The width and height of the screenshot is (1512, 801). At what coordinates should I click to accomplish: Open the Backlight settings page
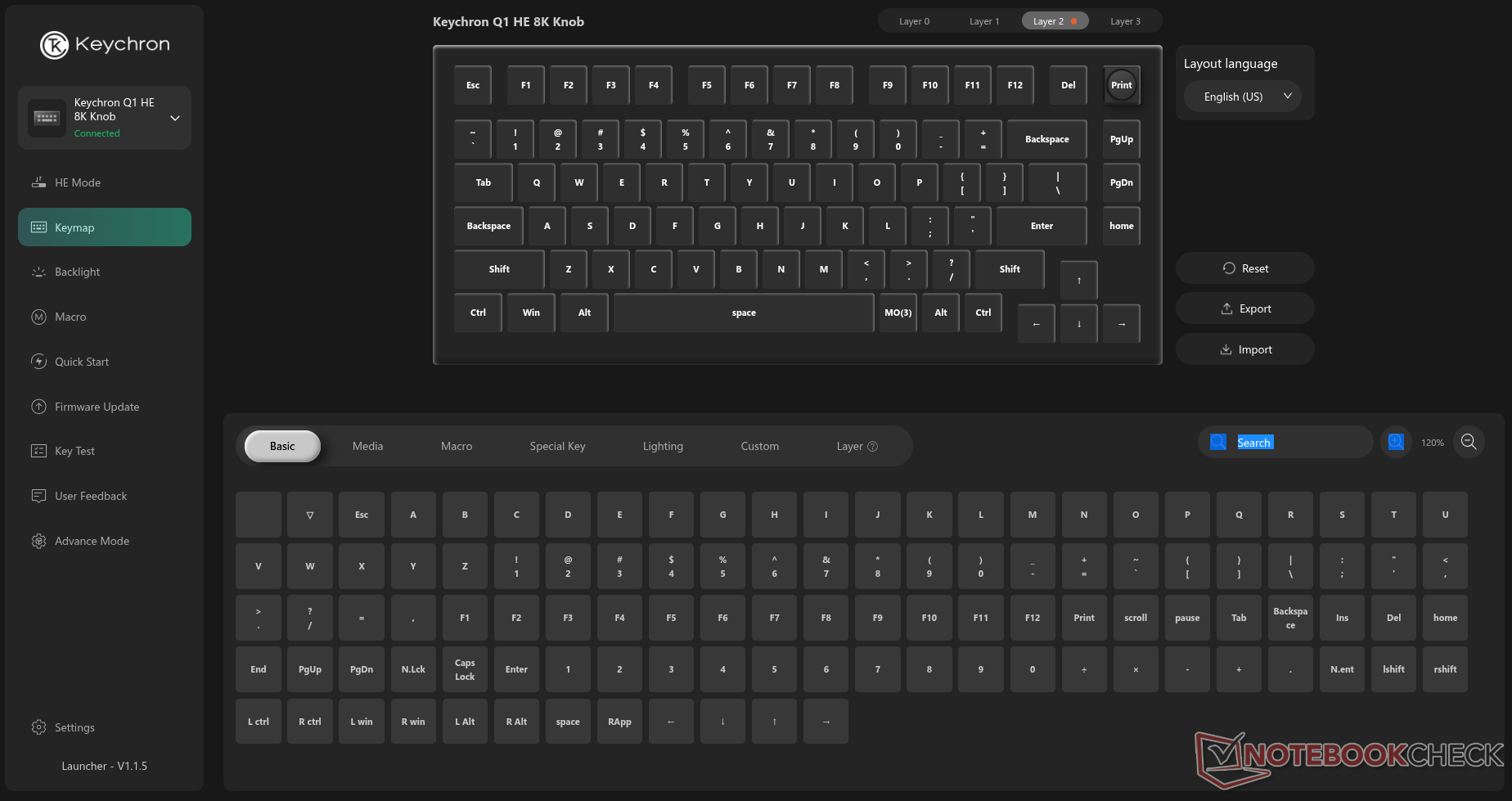[x=78, y=272]
